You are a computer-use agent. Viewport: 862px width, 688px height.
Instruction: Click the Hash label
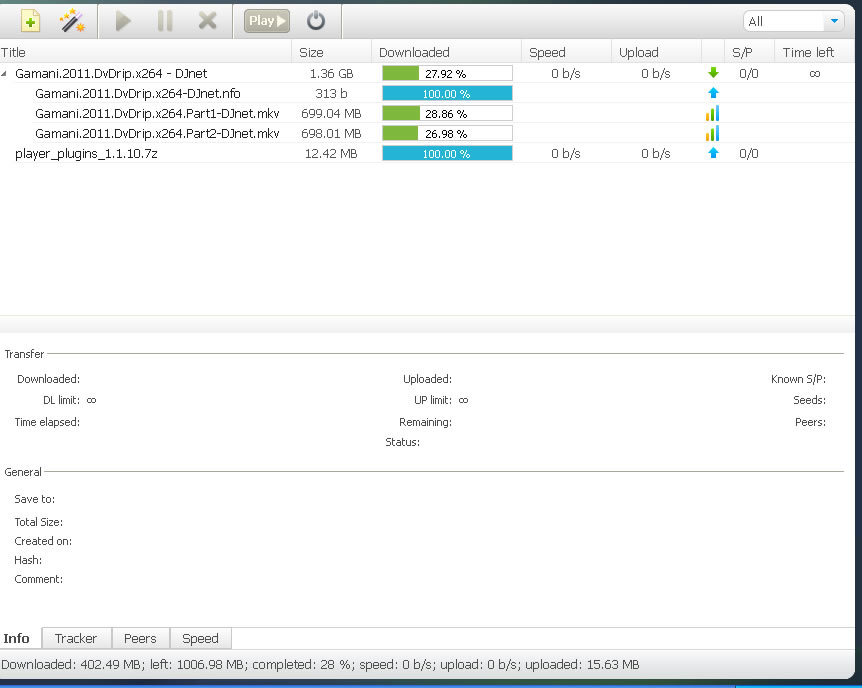pyautogui.click(x=28, y=560)
